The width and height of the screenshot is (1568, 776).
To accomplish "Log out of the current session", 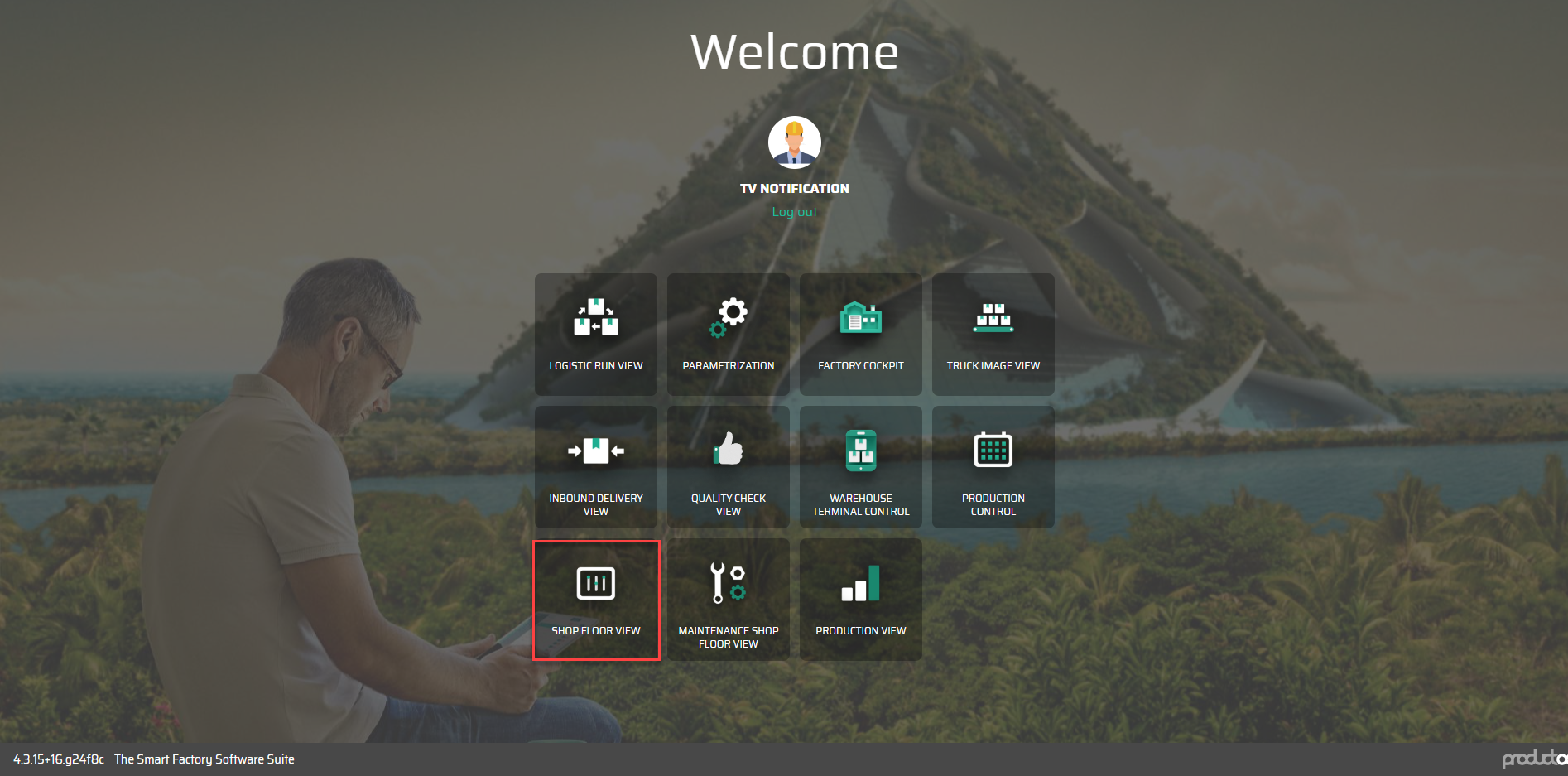I will [794, 212].
